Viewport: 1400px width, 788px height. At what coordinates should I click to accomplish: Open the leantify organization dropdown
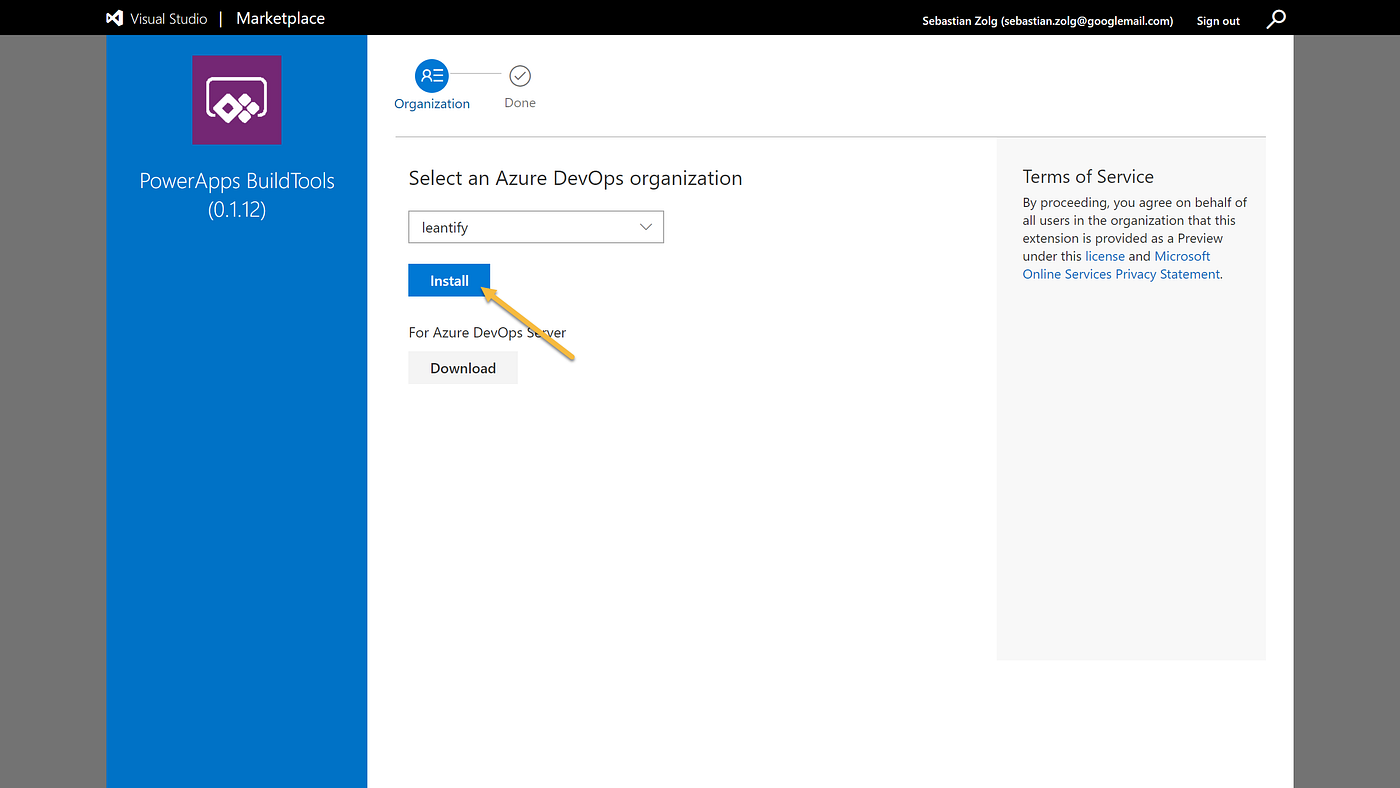click(x=536, y=227)
